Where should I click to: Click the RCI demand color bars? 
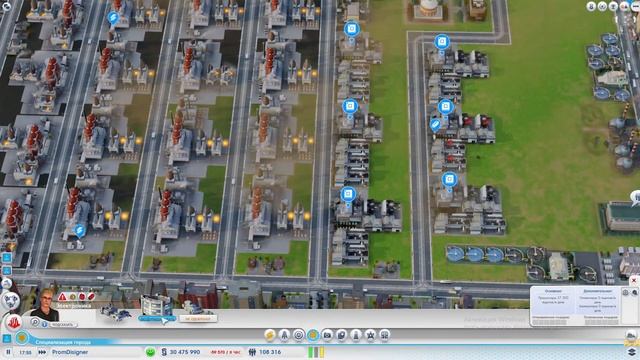(x=316, y=352)
